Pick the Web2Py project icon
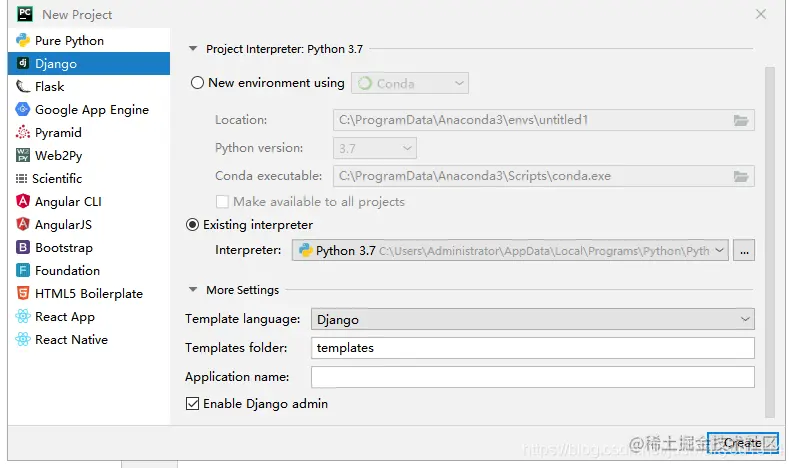 pos(23,156)
